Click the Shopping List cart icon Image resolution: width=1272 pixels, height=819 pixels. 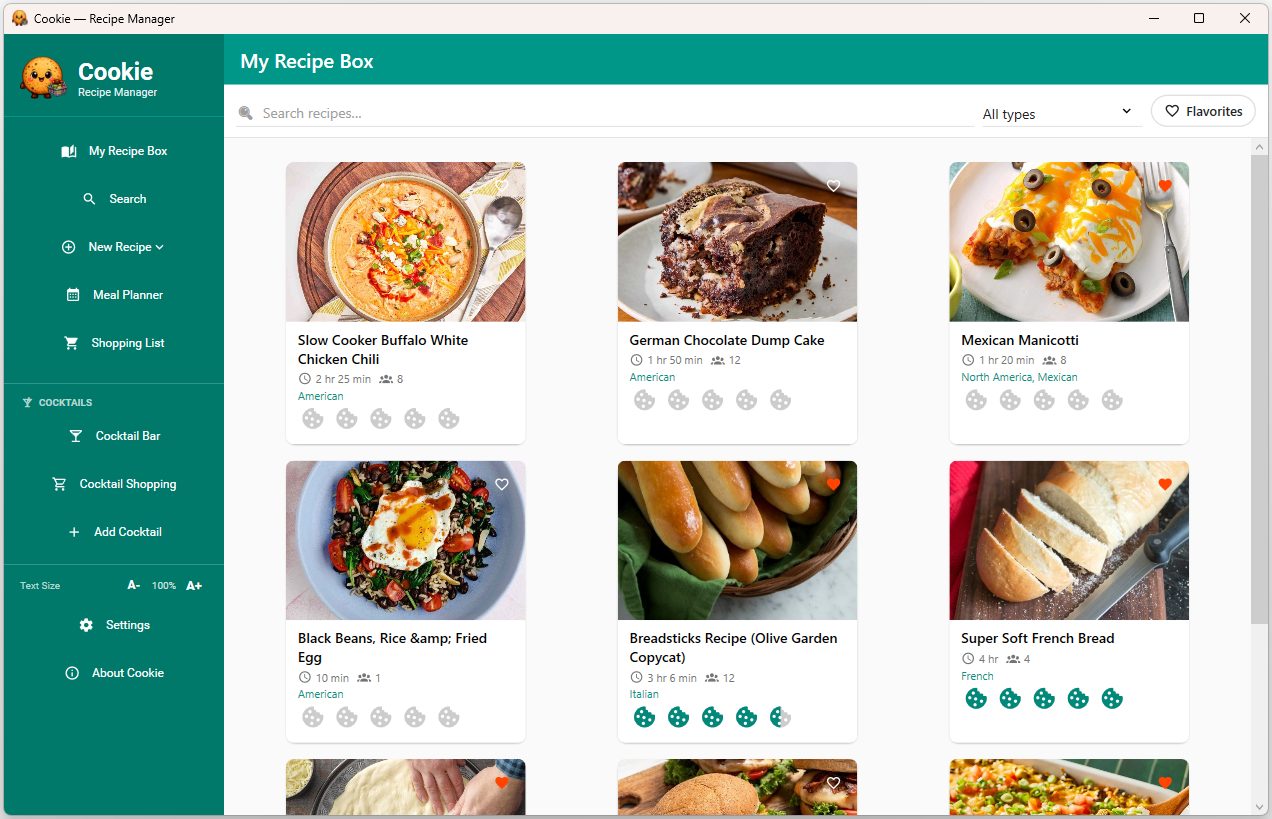[71, 343]
